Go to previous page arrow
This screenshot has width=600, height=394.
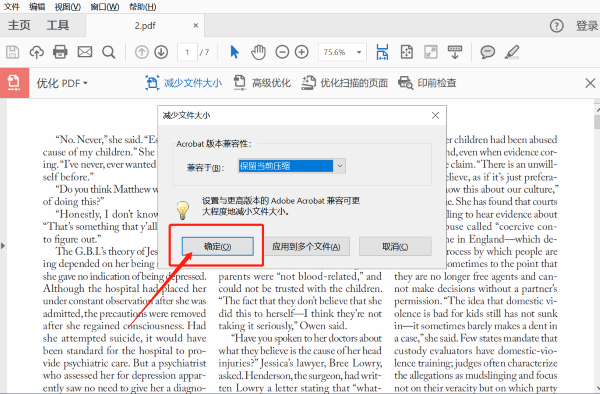[142, 52]
